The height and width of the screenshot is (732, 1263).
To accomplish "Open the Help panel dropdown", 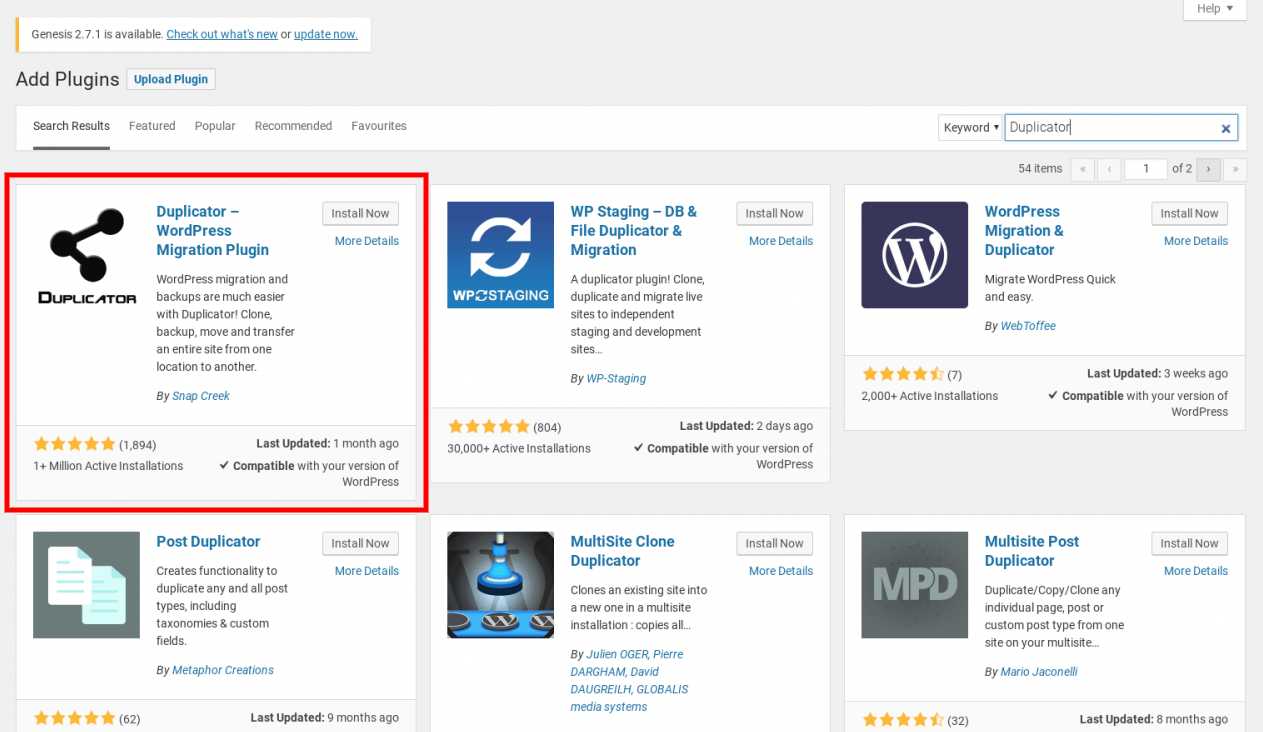I will 1213,9.
